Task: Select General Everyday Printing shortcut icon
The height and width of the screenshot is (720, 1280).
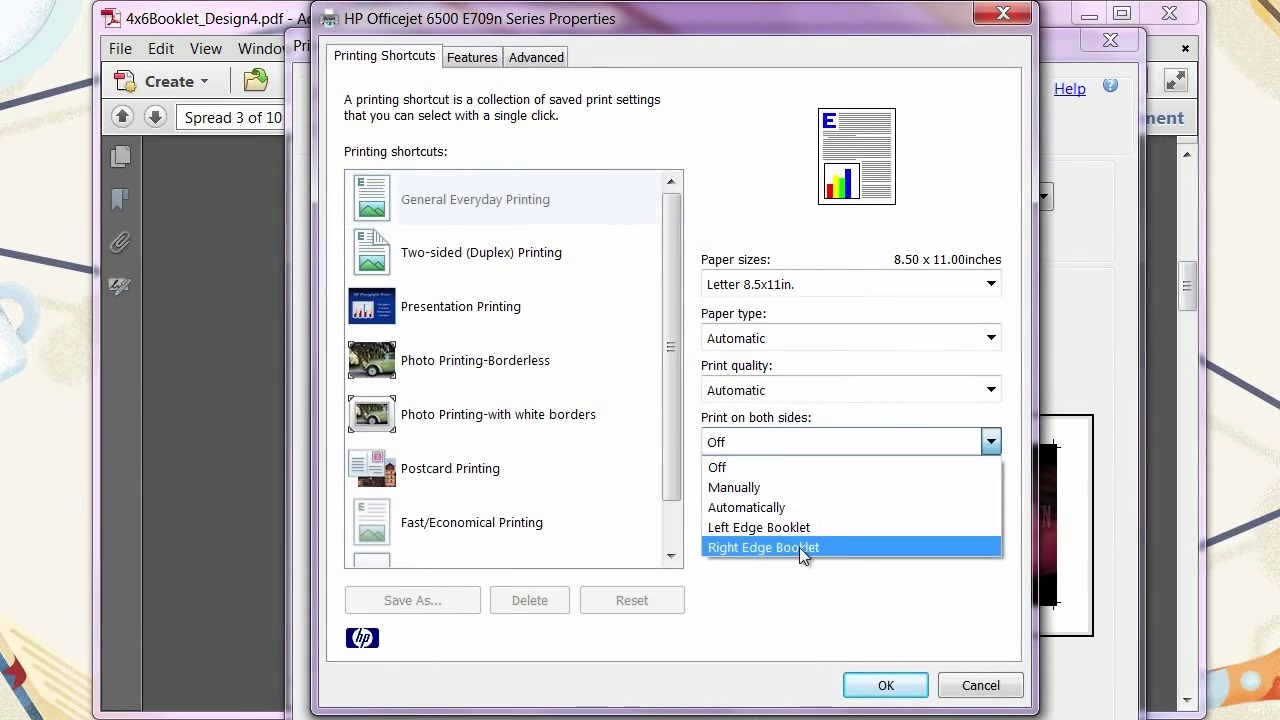Action: click(371, 198)
